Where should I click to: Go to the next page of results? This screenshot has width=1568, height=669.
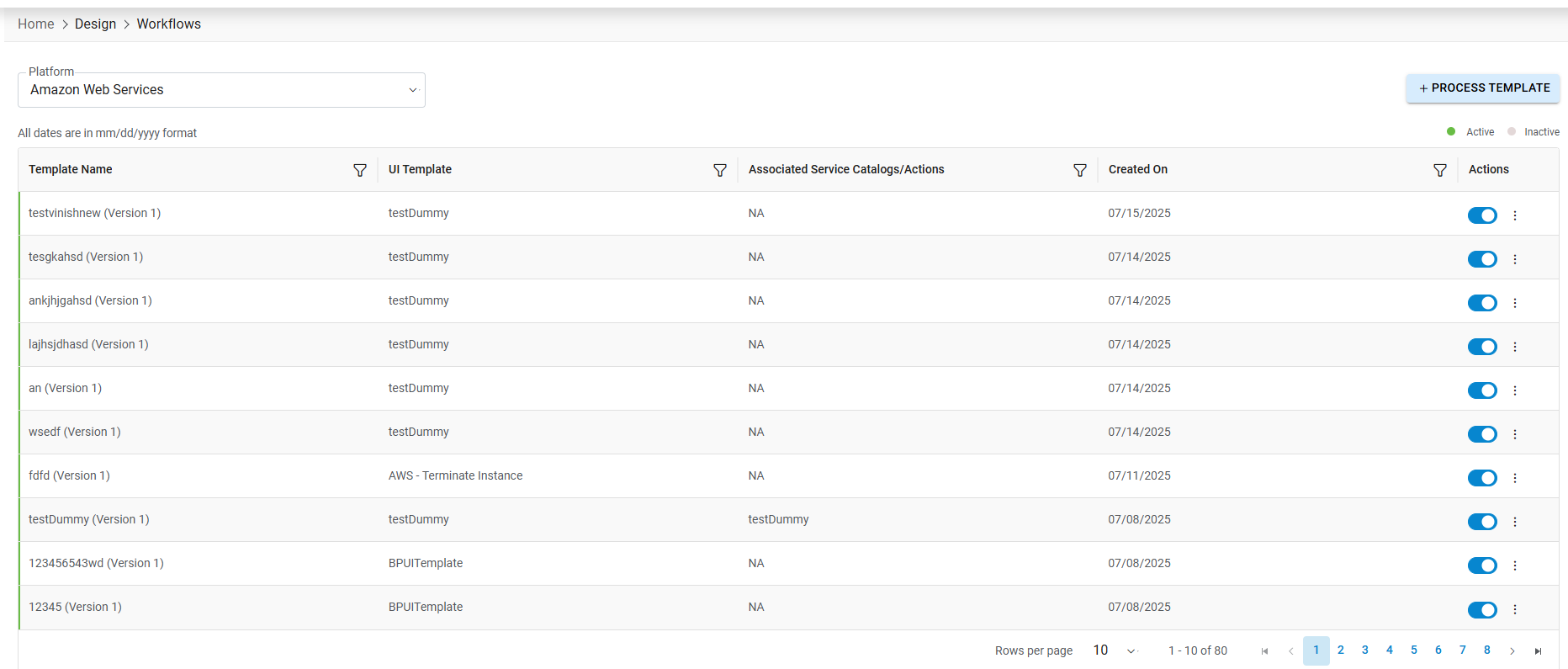(x=1512, y=651)
